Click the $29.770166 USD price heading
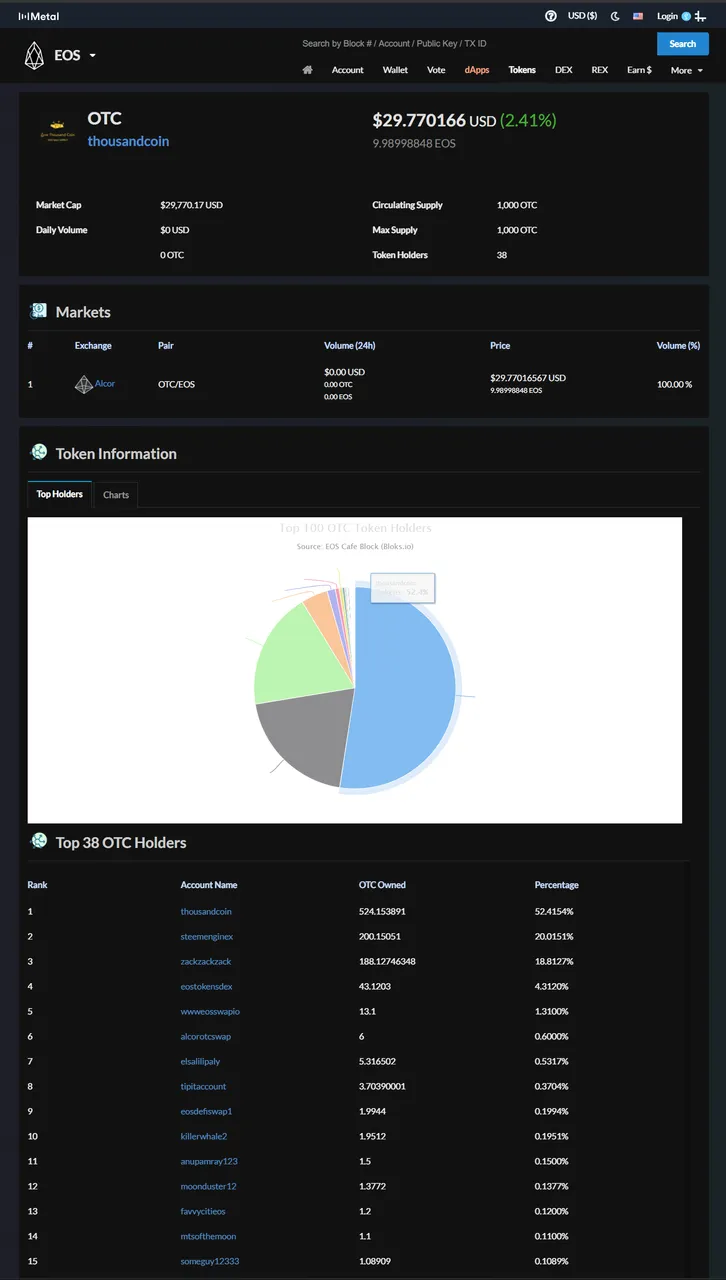Image resolution: width=726 pixels, height=1280 pixels. [x=434, y=120]
